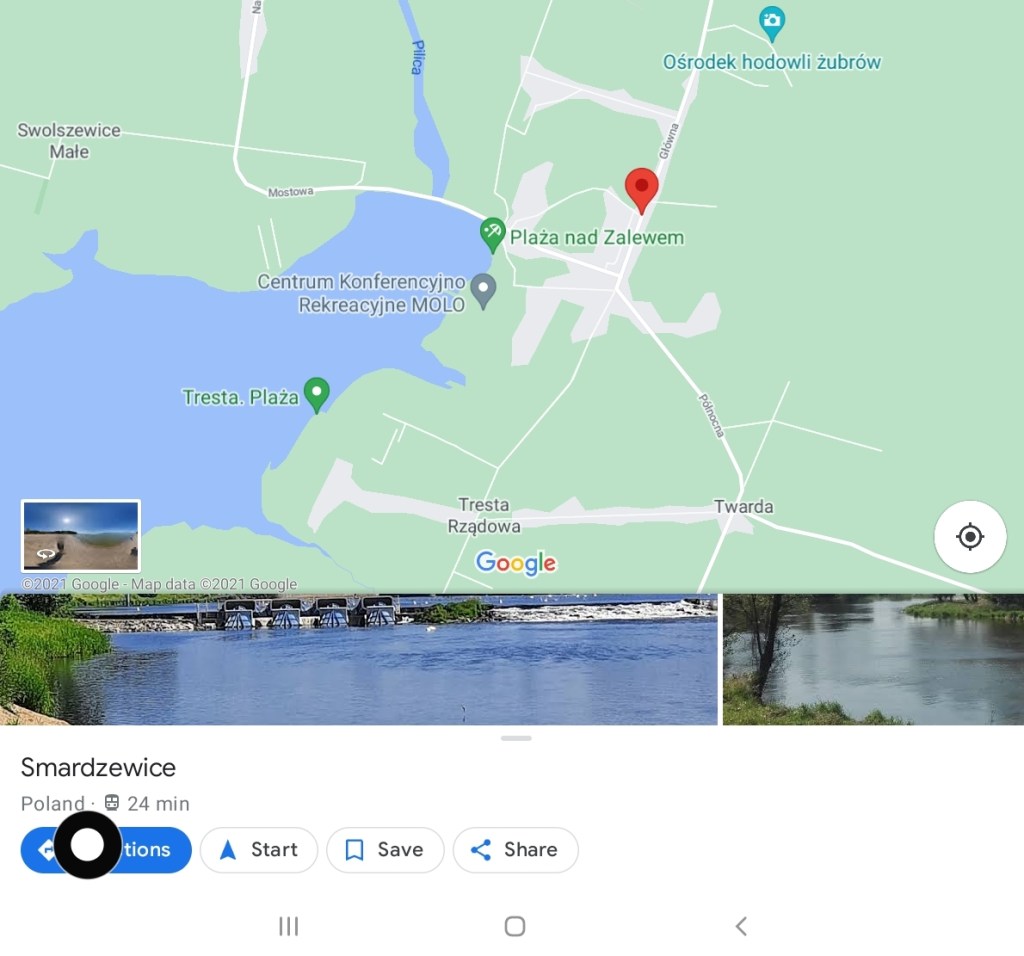Tap the red Smardzewice location pin
Screen dimensions: 1024x956
pyautogui.click(x=641, y=189)
